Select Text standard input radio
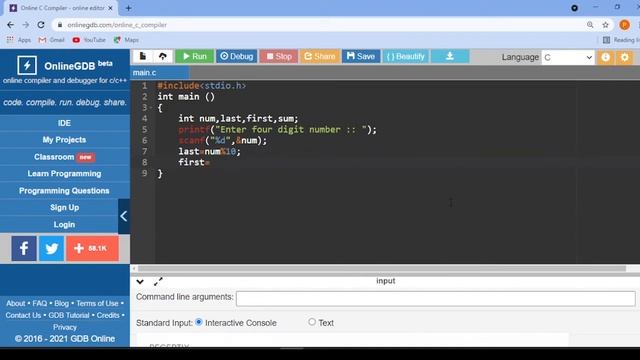This screenshot has height=360, width=640. pos(312,322)
